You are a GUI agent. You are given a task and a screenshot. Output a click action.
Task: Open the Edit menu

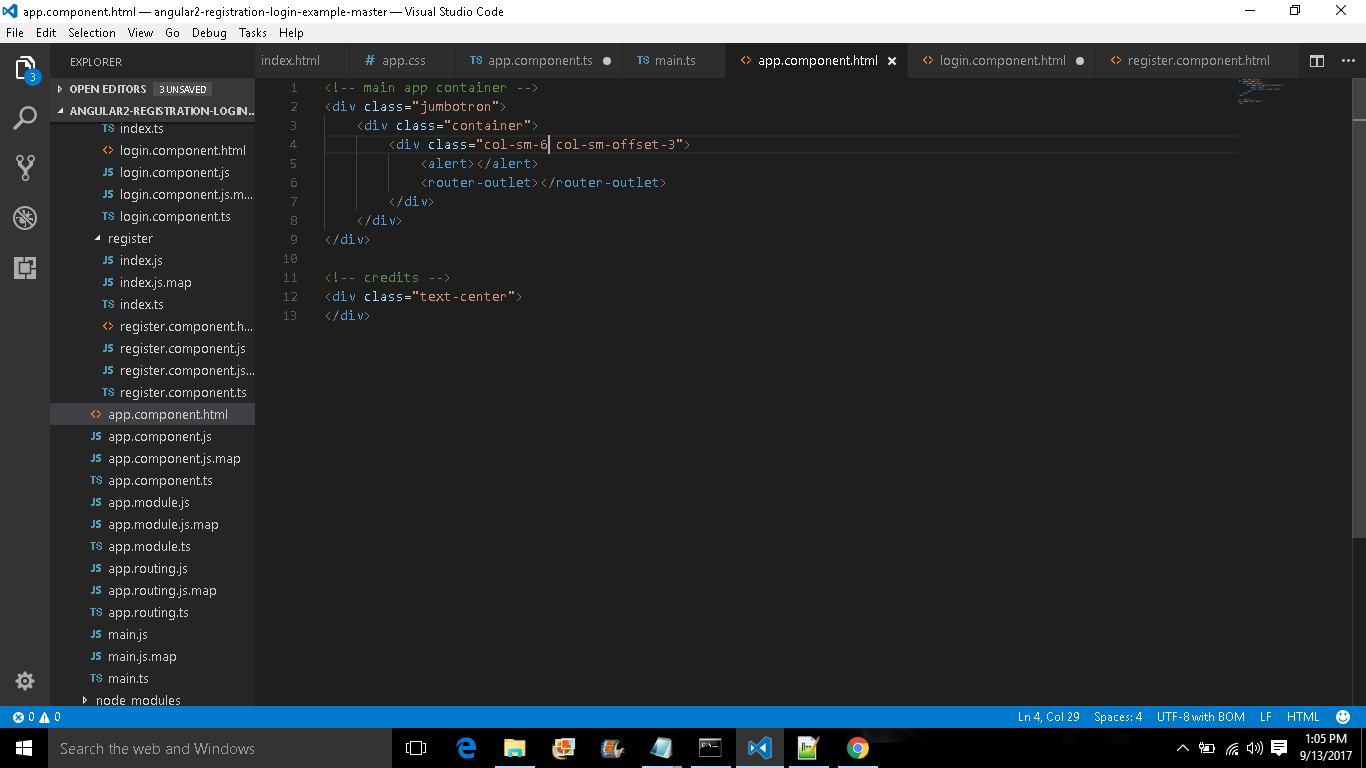coord(46,33)
